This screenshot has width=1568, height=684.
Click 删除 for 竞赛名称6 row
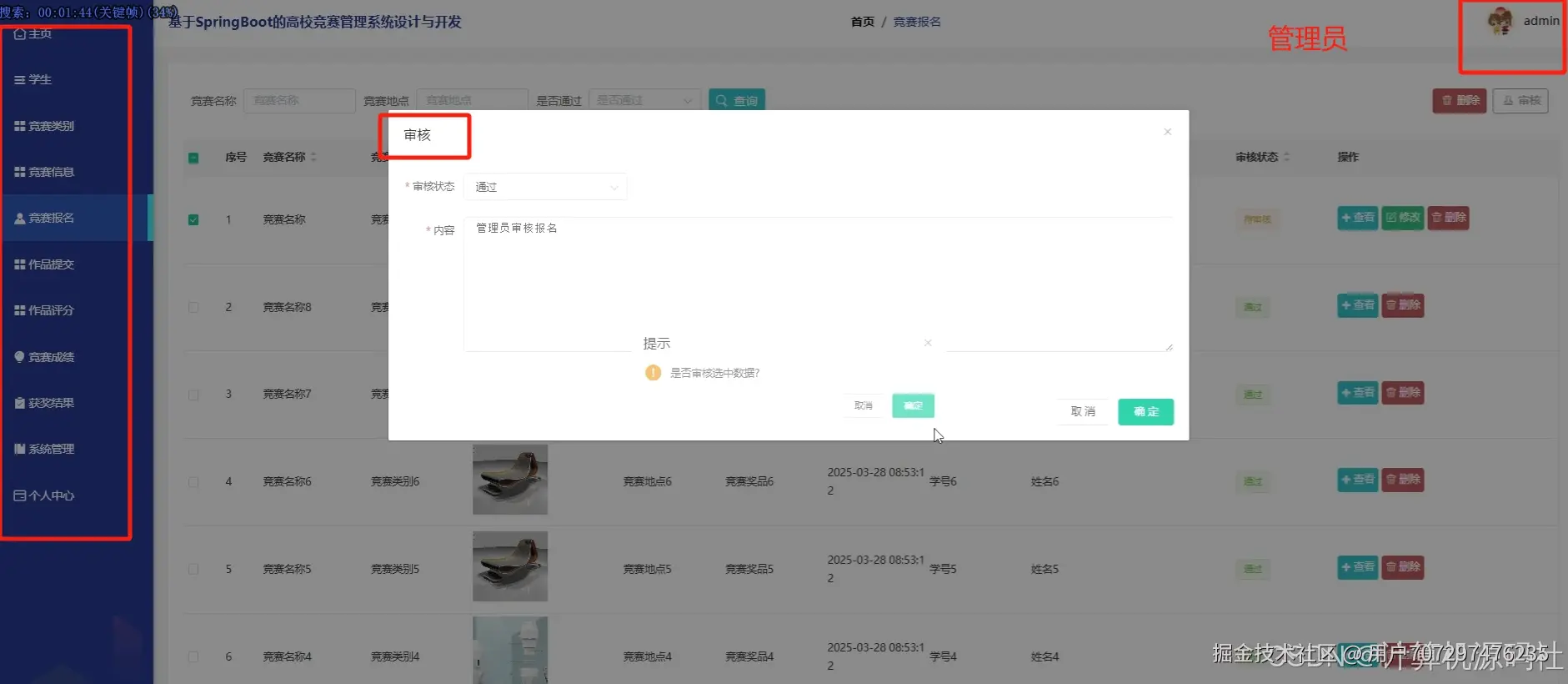[1403, 480]
